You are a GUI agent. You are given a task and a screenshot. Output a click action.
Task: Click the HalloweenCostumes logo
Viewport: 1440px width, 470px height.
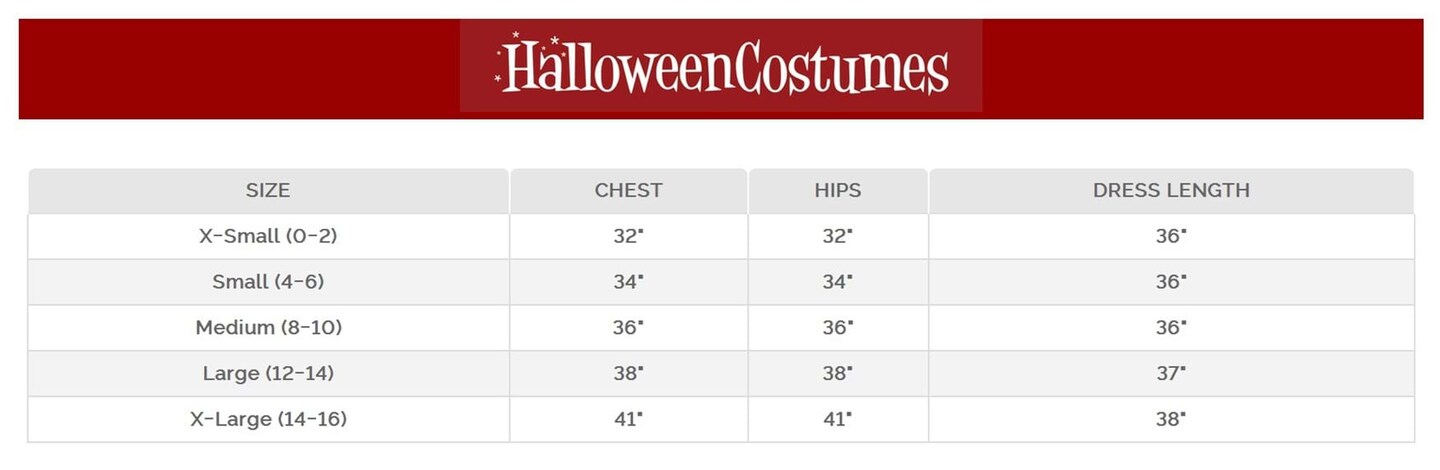pos(721,67)
